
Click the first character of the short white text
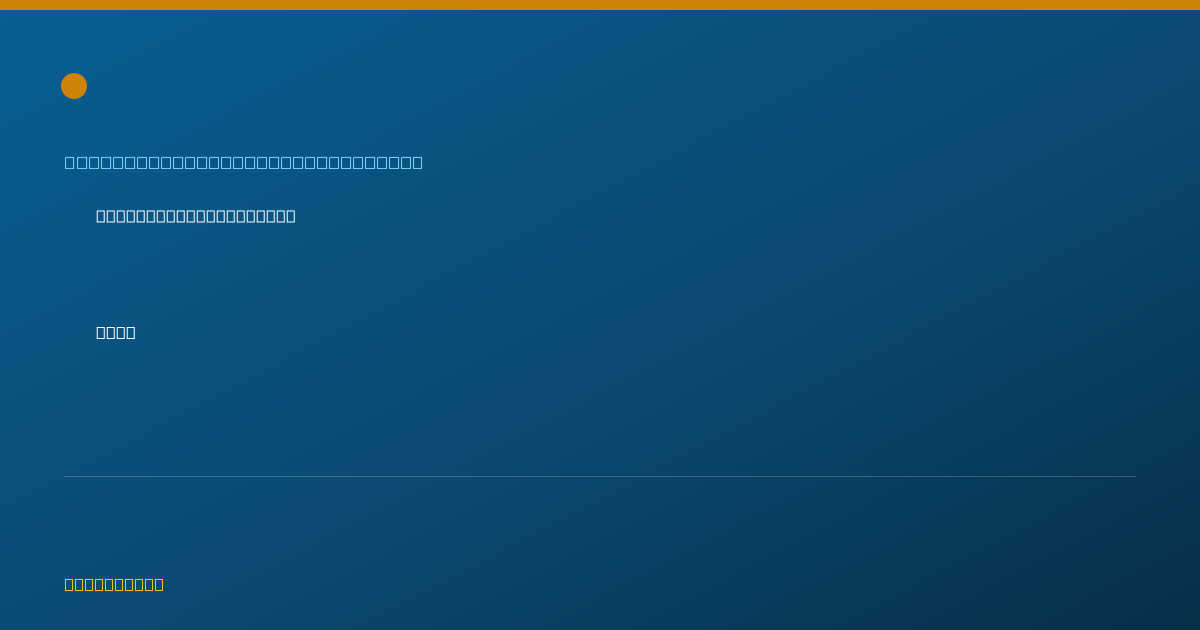101,332
